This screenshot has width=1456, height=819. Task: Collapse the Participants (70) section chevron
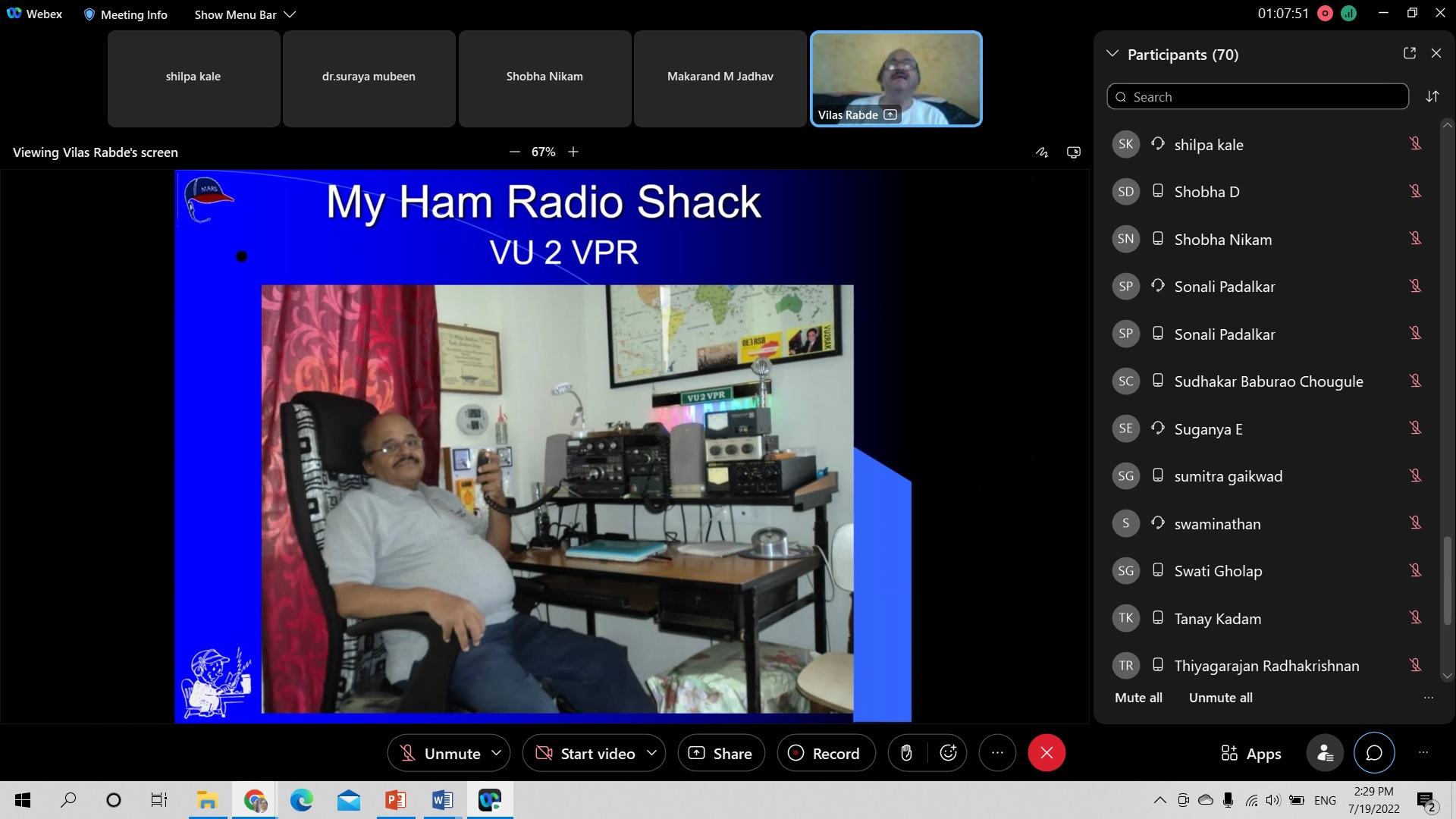click(1112, 54)
